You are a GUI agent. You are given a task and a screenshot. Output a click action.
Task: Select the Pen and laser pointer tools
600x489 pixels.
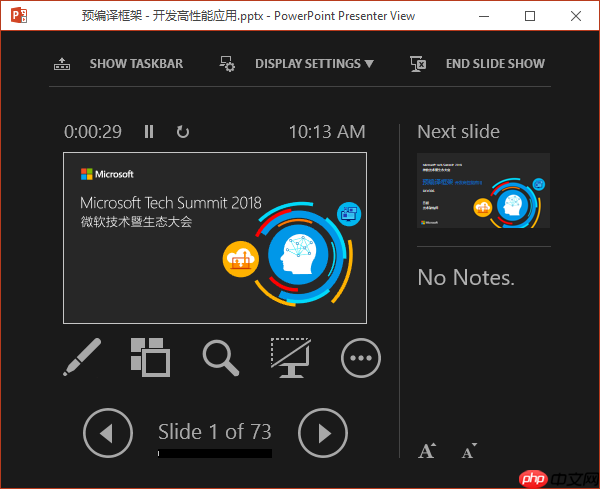[x=82, y=357]
